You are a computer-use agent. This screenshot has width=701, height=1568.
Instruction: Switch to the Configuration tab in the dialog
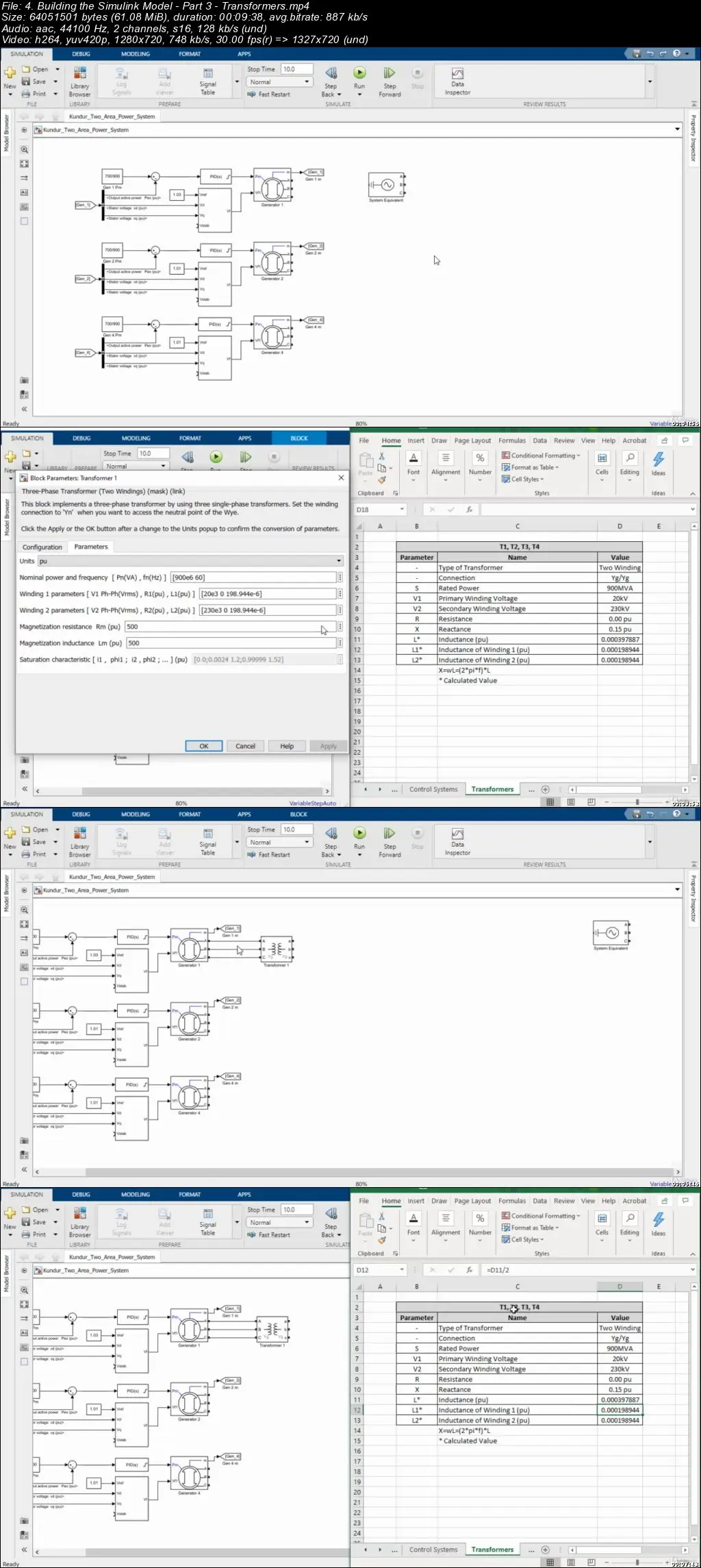[x=42, y=547]
